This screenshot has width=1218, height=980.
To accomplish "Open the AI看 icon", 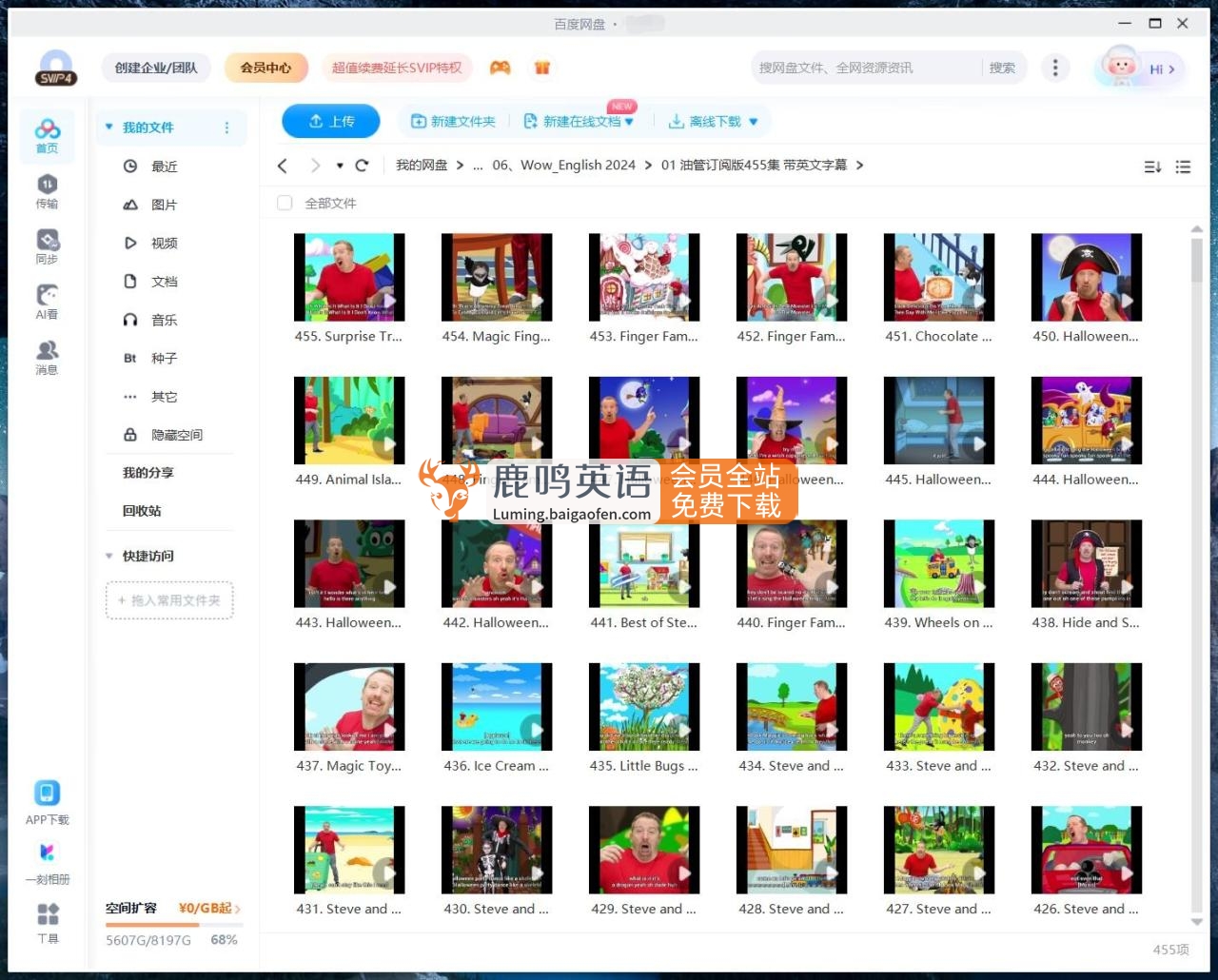I will click(x=47, y=302).
